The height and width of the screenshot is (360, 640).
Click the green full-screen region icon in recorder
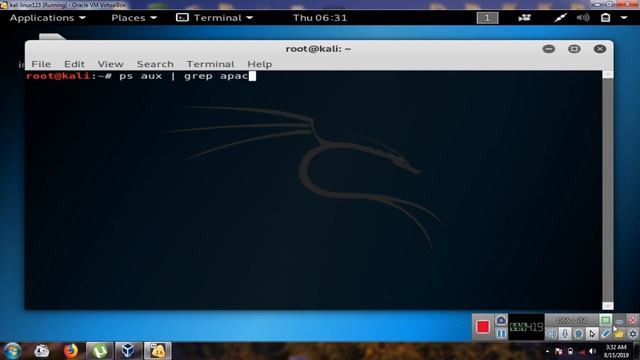click(606, 320)
